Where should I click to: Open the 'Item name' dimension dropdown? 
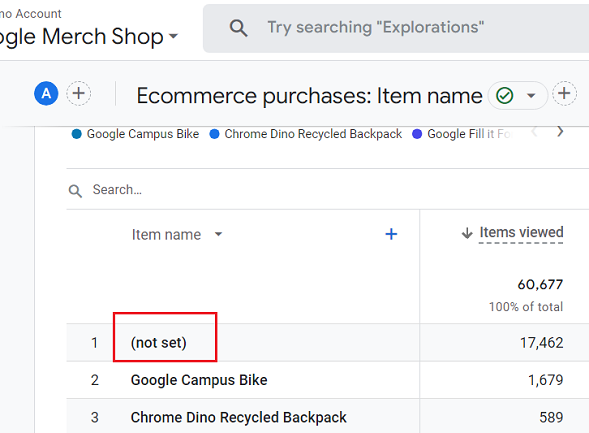click(x=218, y=234)
